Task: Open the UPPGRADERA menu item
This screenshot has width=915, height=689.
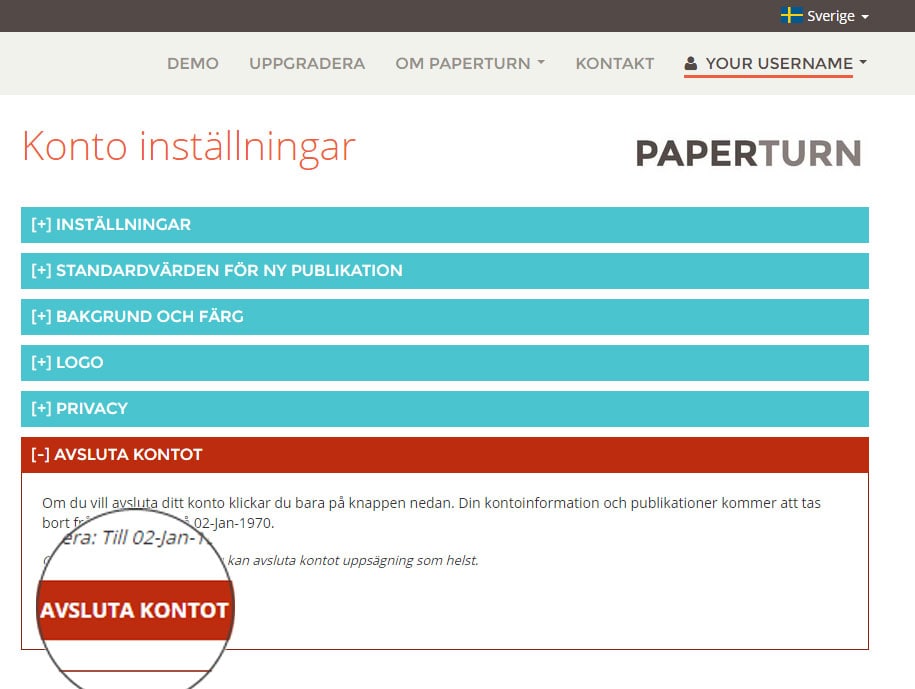Action: pos(307,63)
